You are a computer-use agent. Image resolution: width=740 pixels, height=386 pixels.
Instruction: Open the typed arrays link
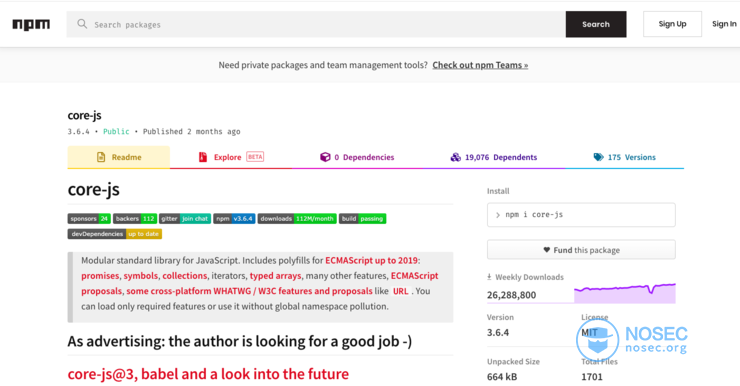click(275, 276)
